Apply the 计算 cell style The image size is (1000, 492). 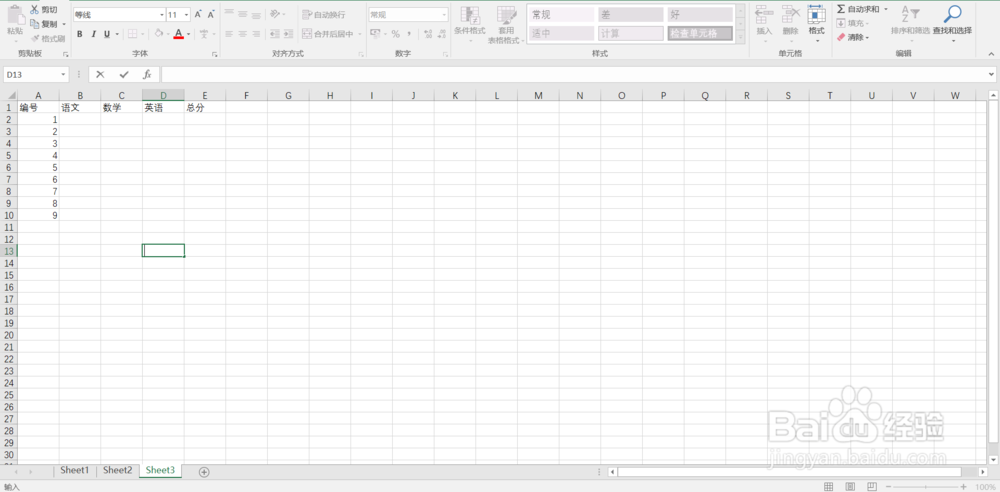coord(630,34)
